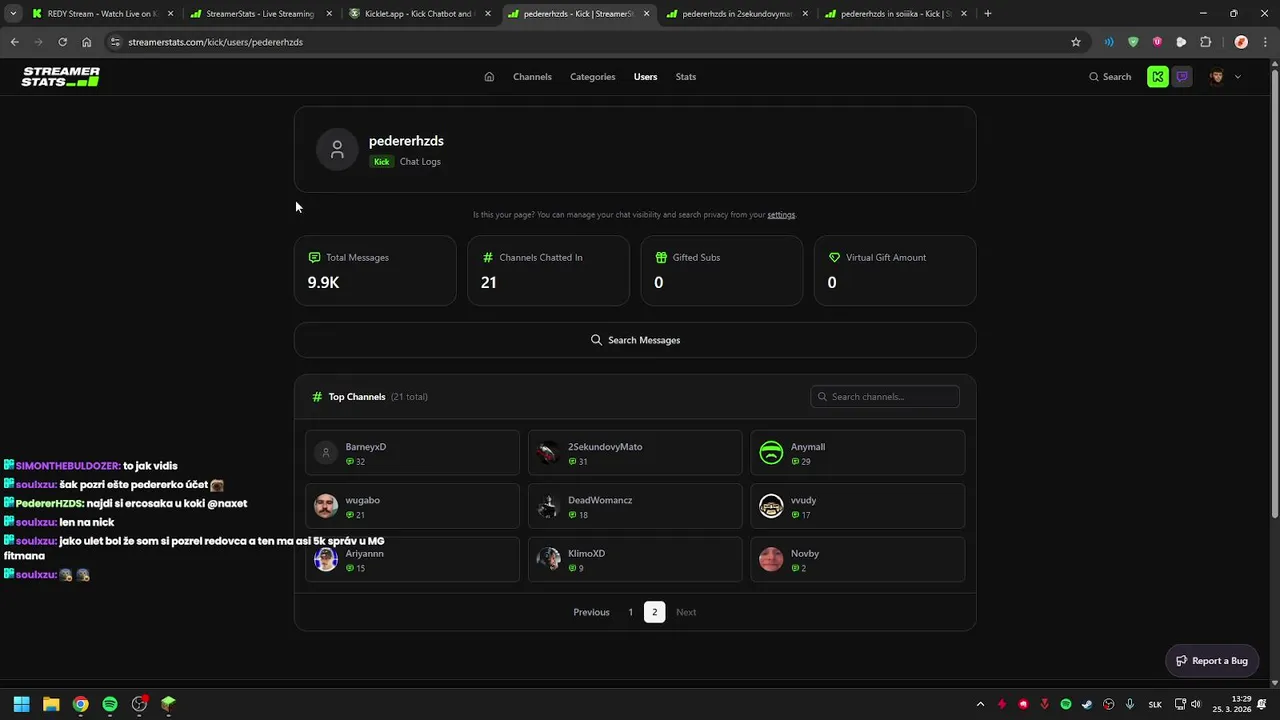Open the tab search dropdown arrow
The image size is (1280, 720).
12,14
